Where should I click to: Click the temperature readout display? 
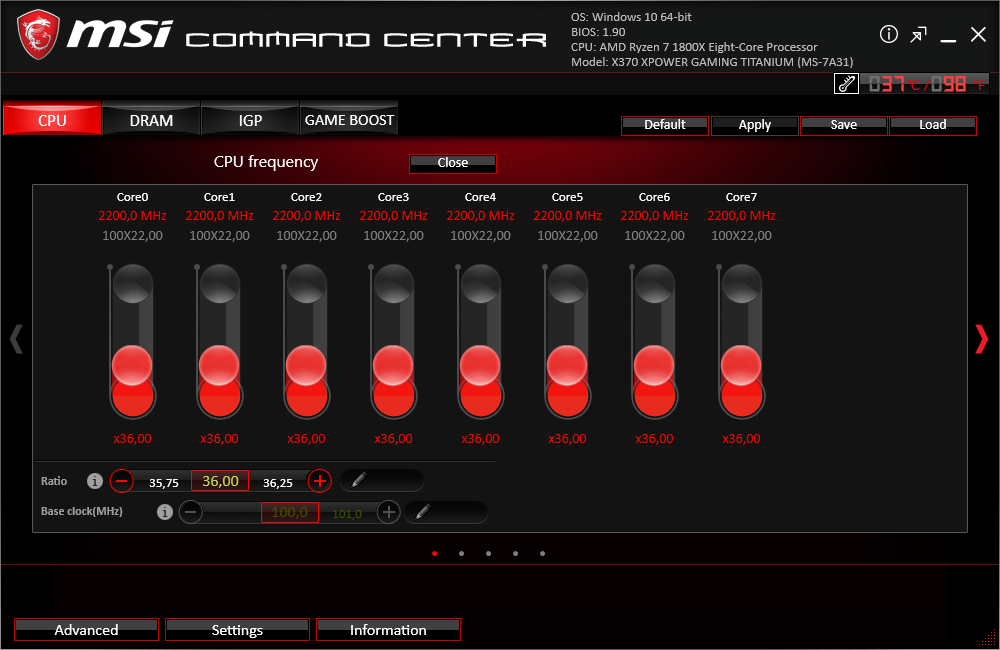(x=926, y=84)
